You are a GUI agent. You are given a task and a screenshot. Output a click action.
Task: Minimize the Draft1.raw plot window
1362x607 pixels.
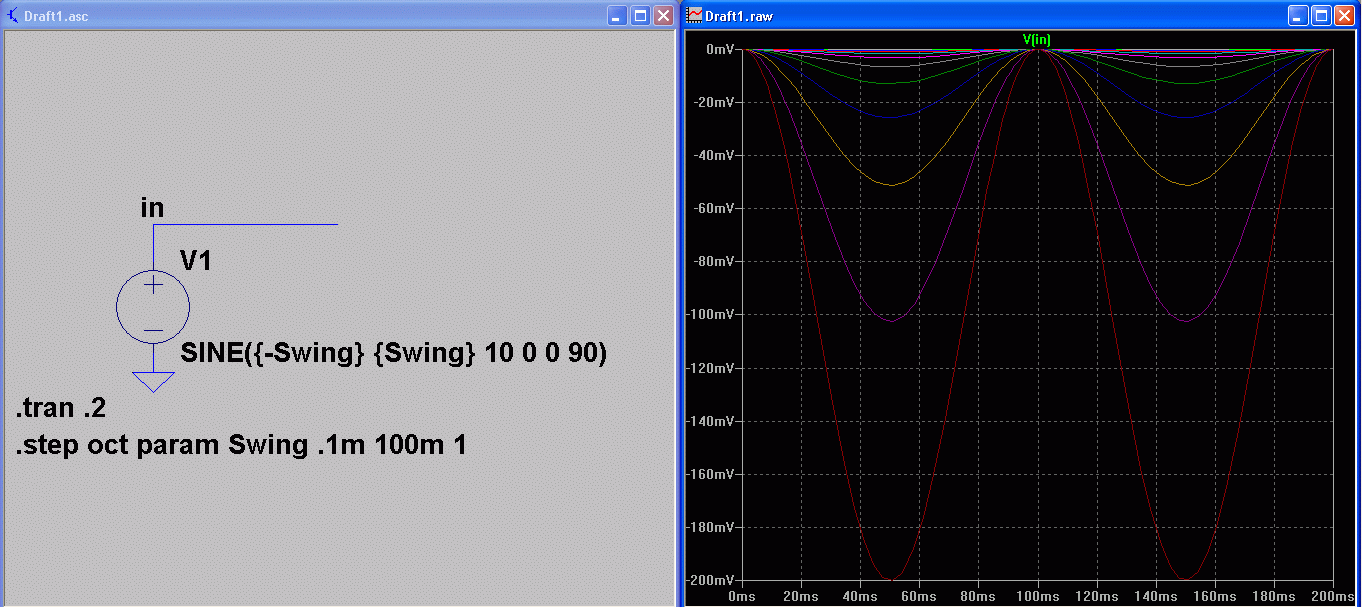click(1298, 16)
